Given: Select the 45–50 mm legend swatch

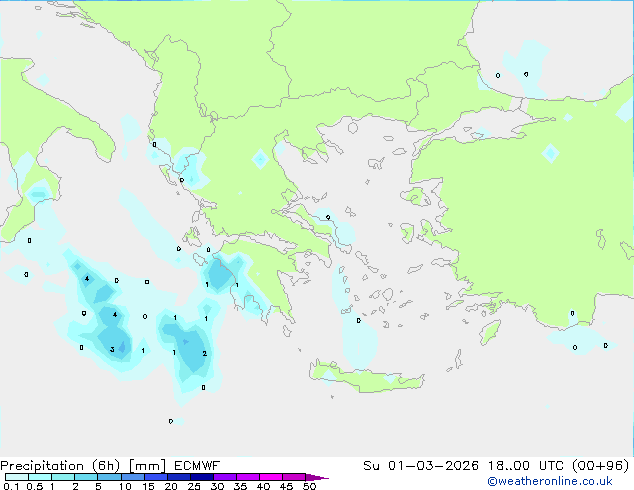Looking at the screenshot, I should point(294,477).
